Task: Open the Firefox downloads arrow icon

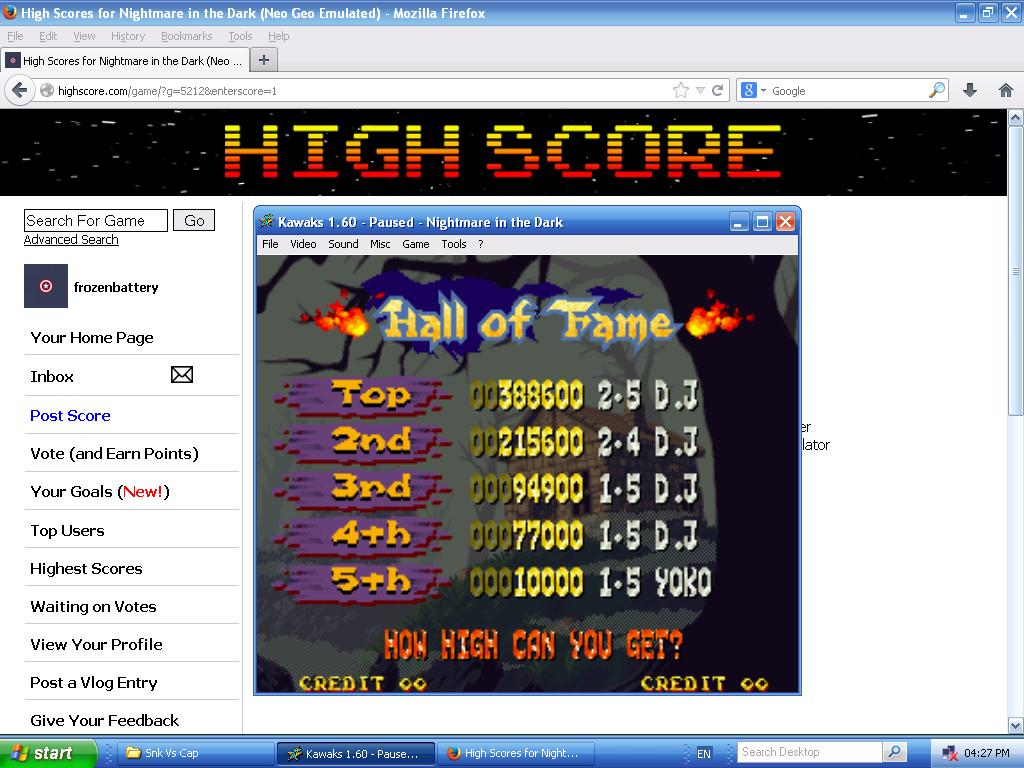Action: pos(970,90)
